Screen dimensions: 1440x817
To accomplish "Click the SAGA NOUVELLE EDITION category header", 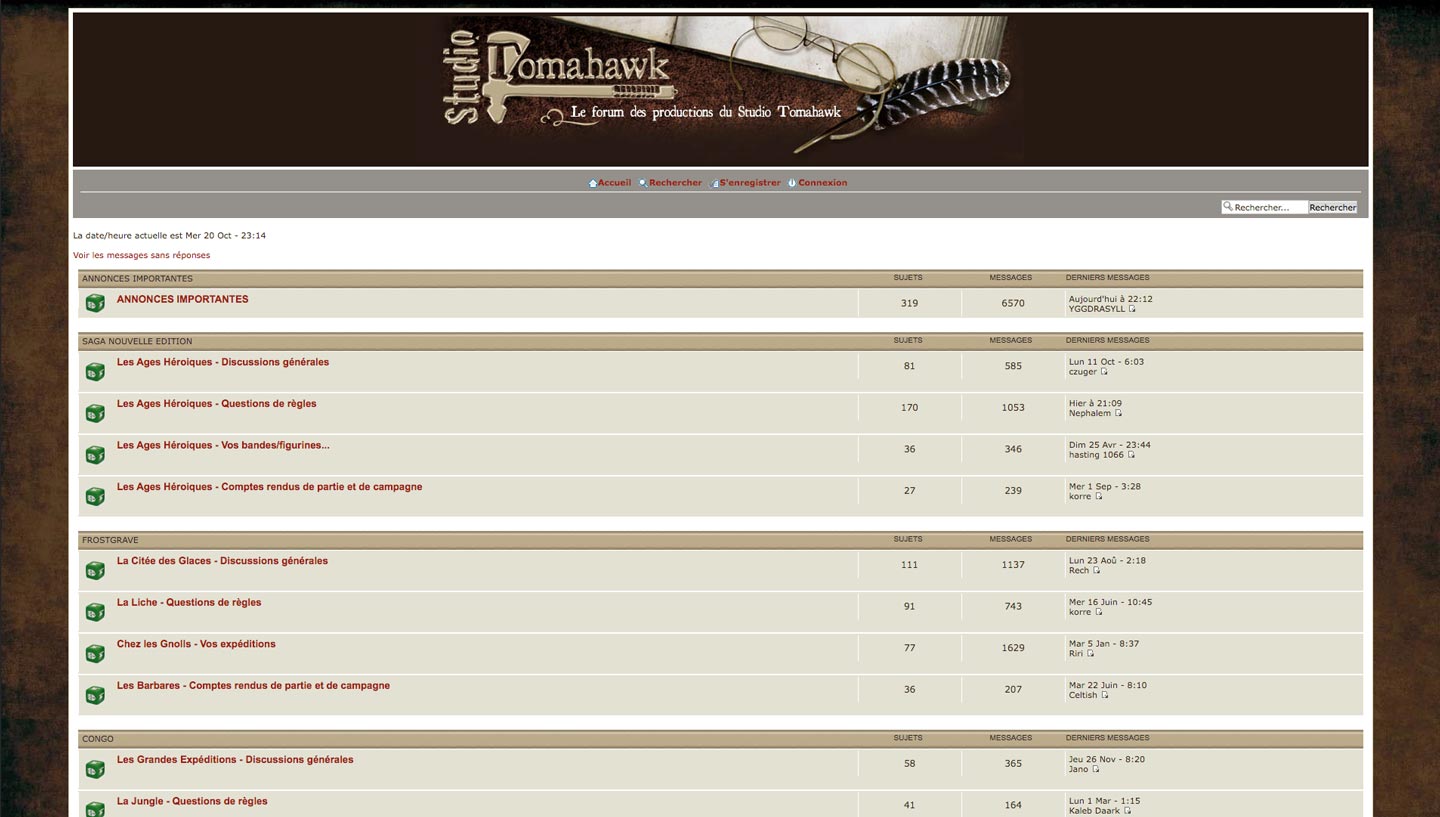I will click(137, 341).
